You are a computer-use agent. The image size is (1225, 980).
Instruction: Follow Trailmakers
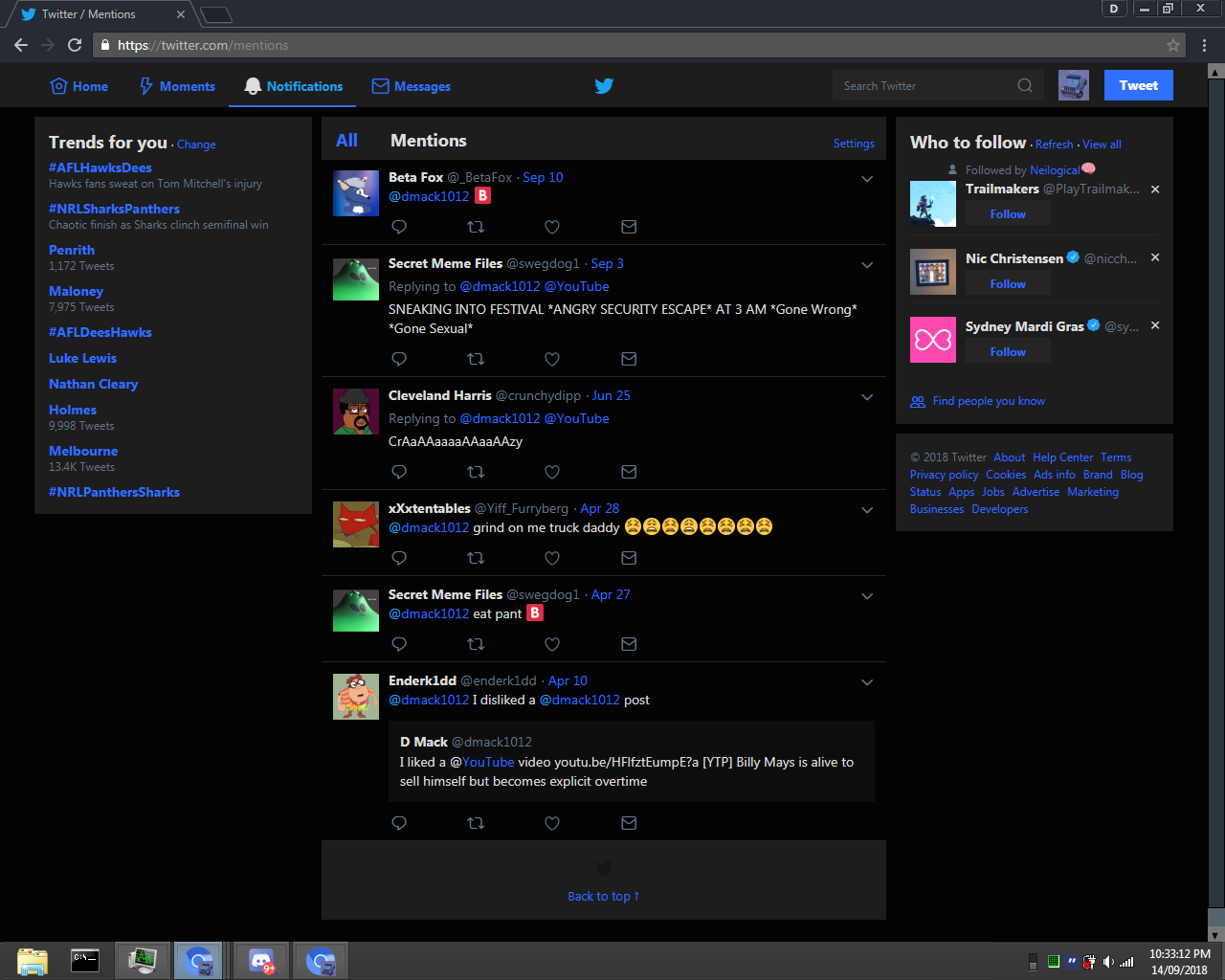(1008, 214)
